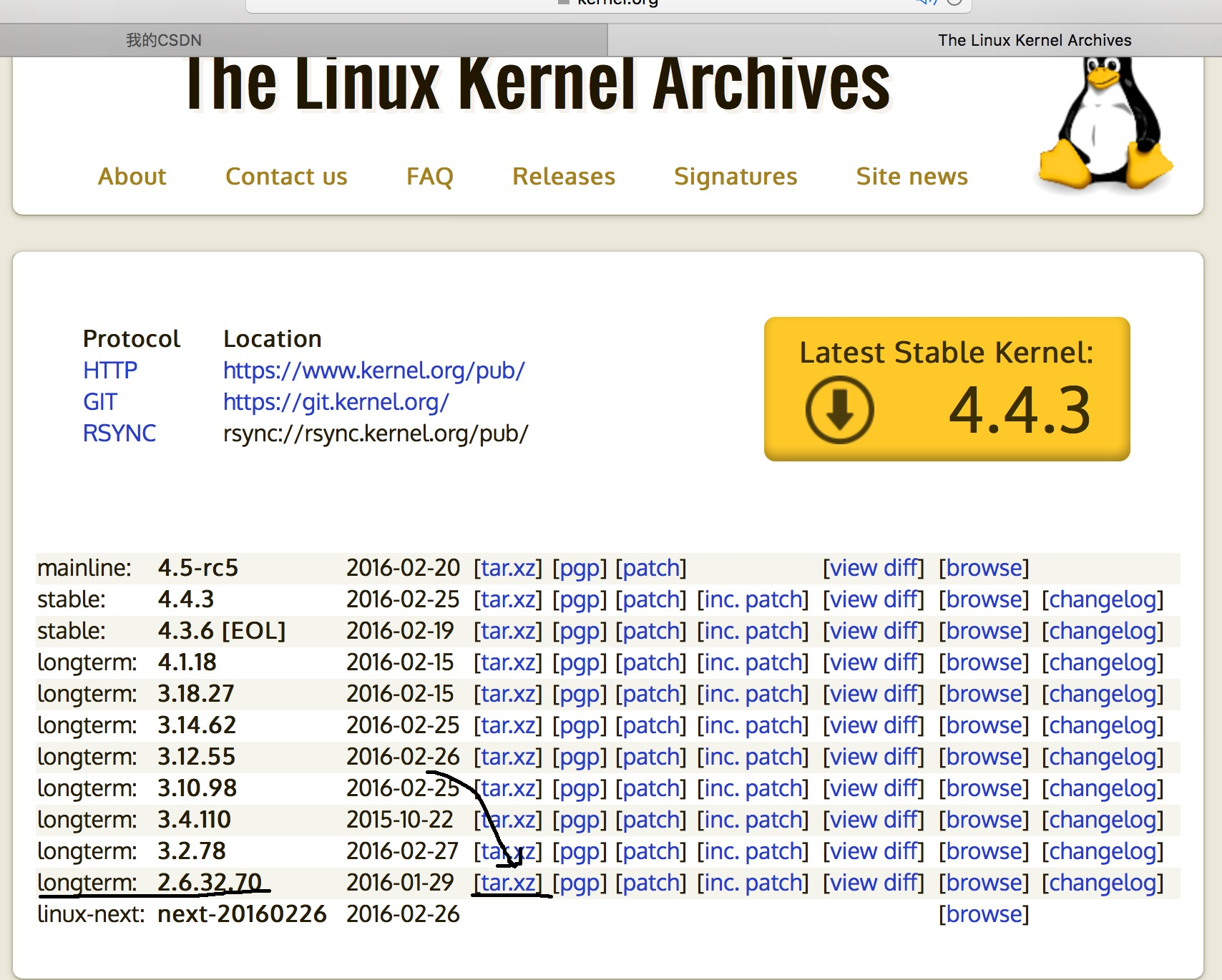Viewport: 1222px width, 980px height.
Task: Click the Tux penguin logo
Action: [x=1105, y=123]
